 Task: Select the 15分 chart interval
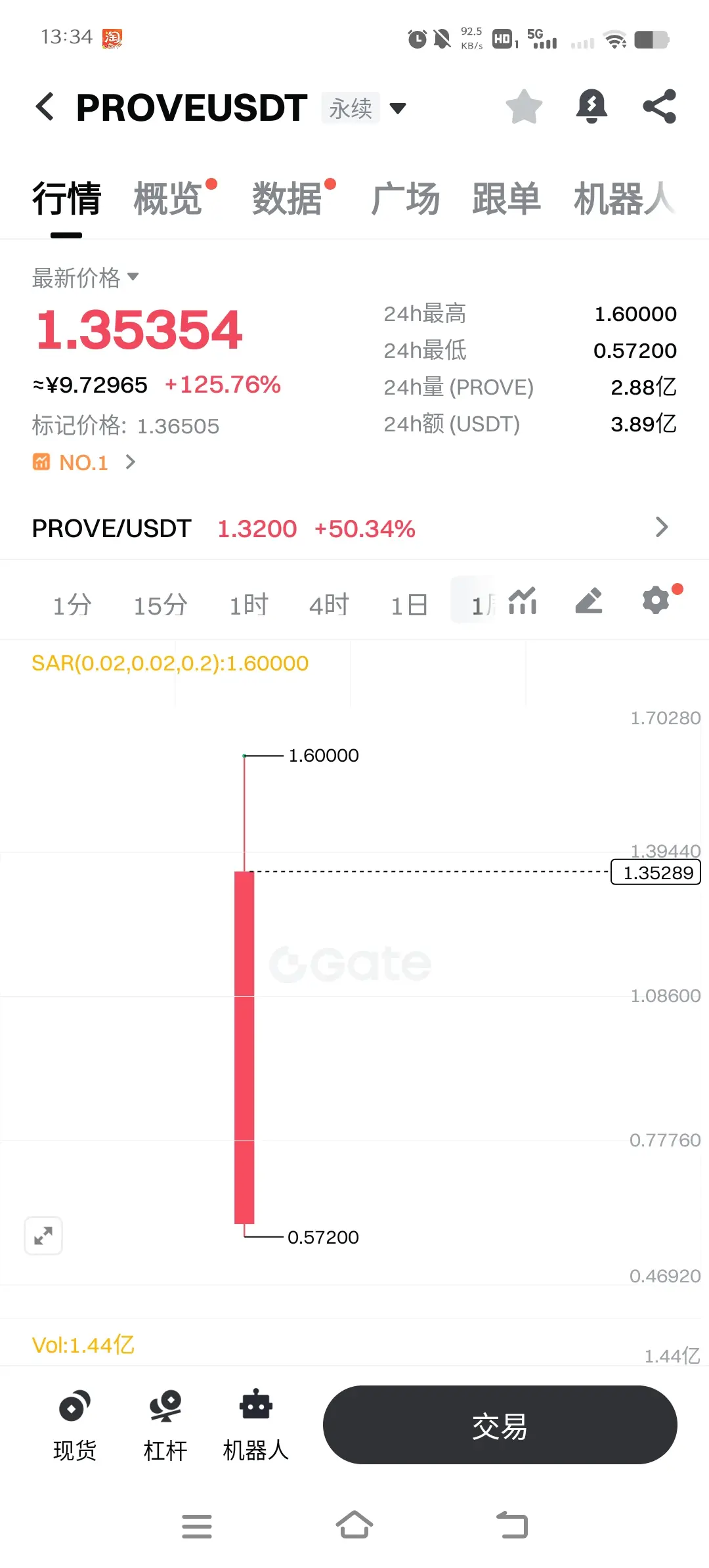coord(160,605)
